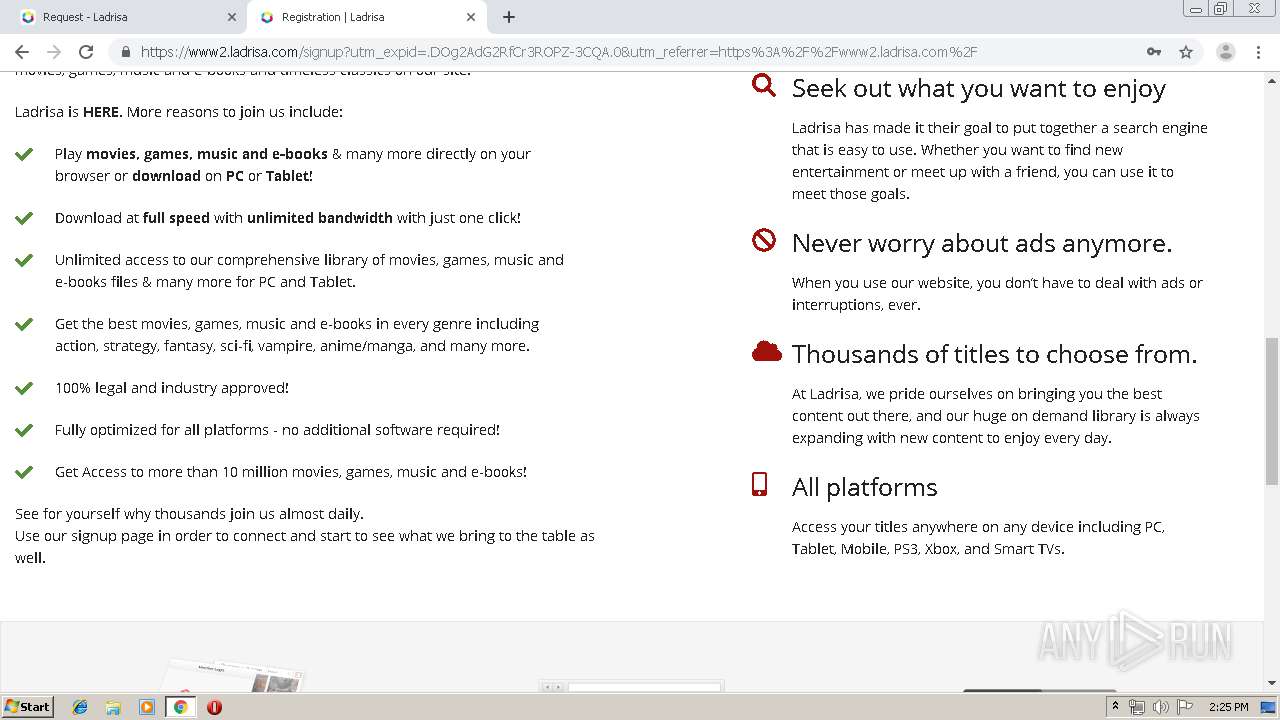The width and height of the screenshot is (1280, 720).
Task: Open the Chrome profile avatar
Action: 1225,52
